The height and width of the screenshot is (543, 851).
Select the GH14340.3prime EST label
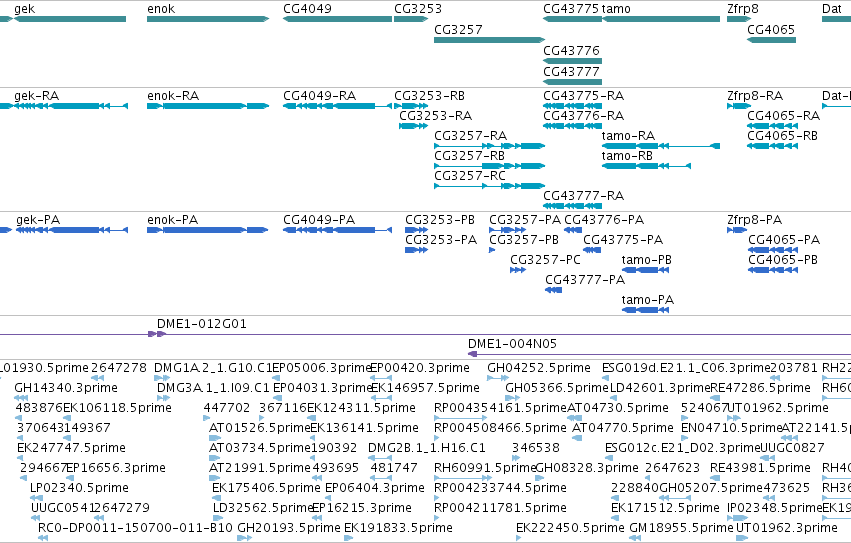pyautogui.click(x=66, y=388)
